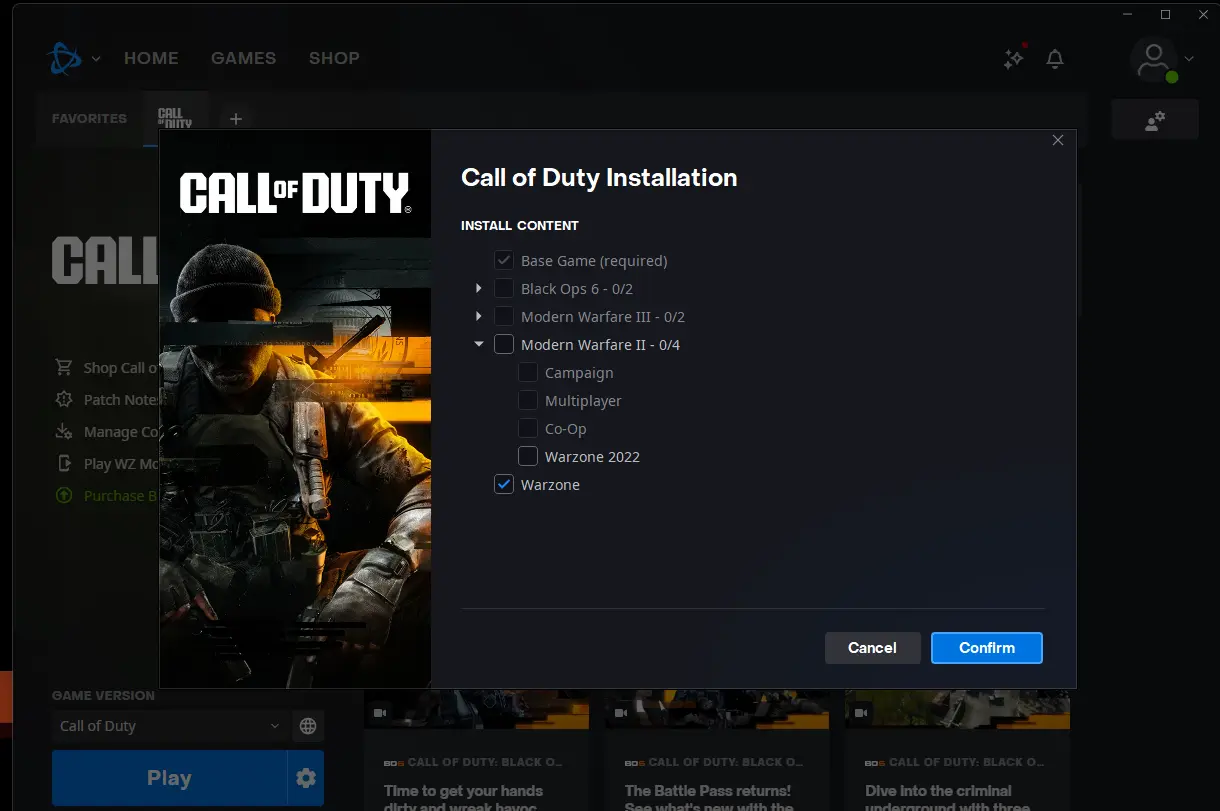Open the criminal underground news card
The width and height of the screenshot is (1220, 811).
(957, 750)
